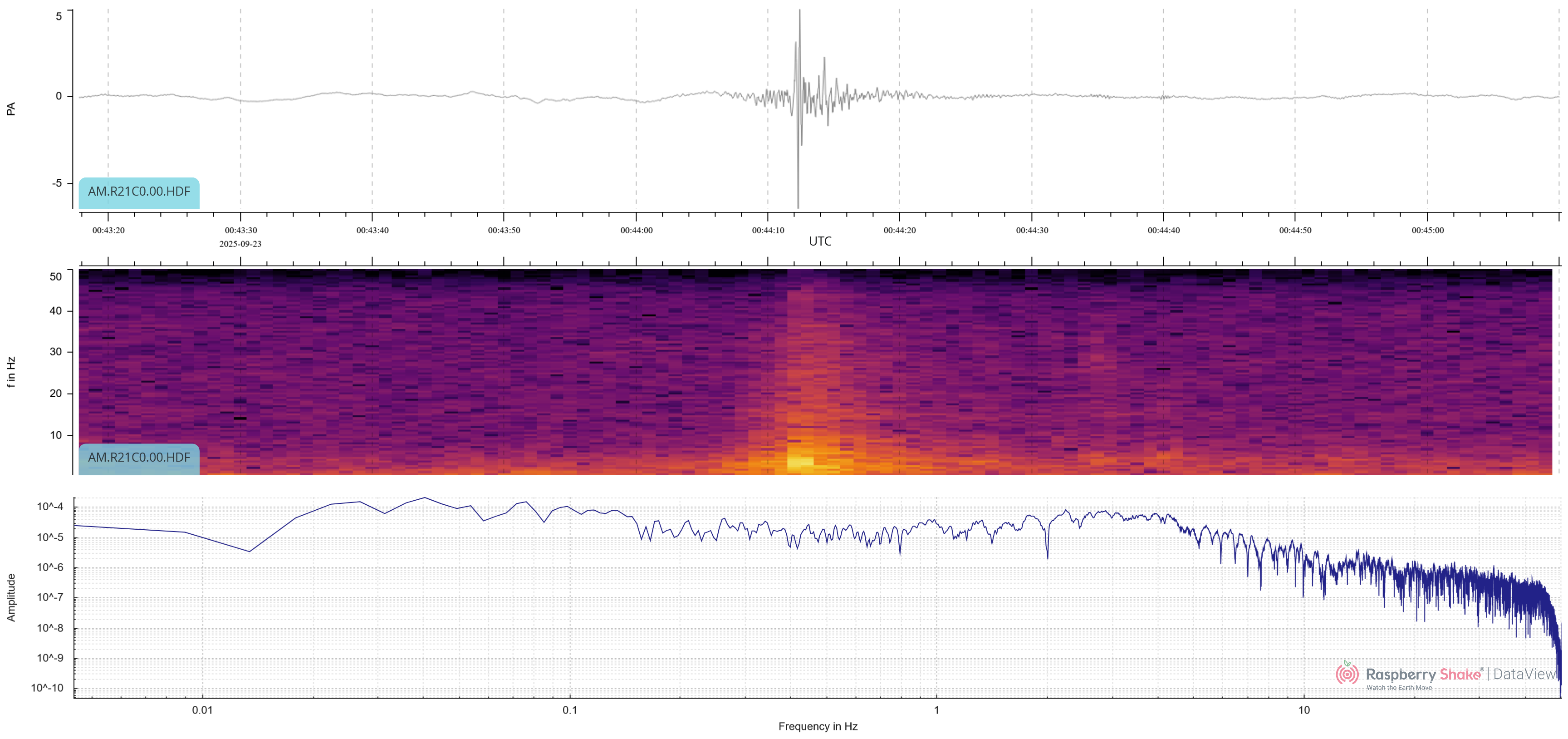Click the 10^-4 amplitude axis tick label
This screenshot has width=1568, height=739.
50,507
